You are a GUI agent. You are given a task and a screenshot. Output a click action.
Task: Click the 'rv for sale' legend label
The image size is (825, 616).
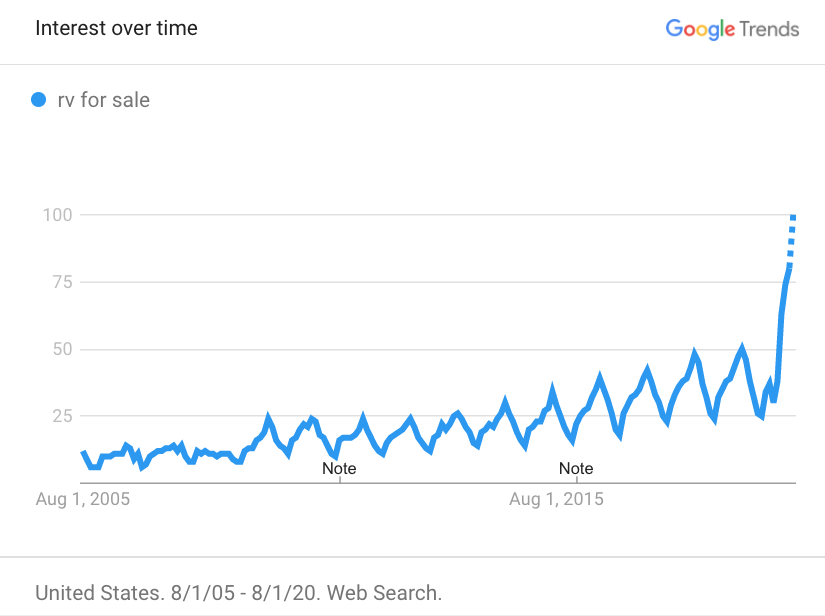[104, 100]
